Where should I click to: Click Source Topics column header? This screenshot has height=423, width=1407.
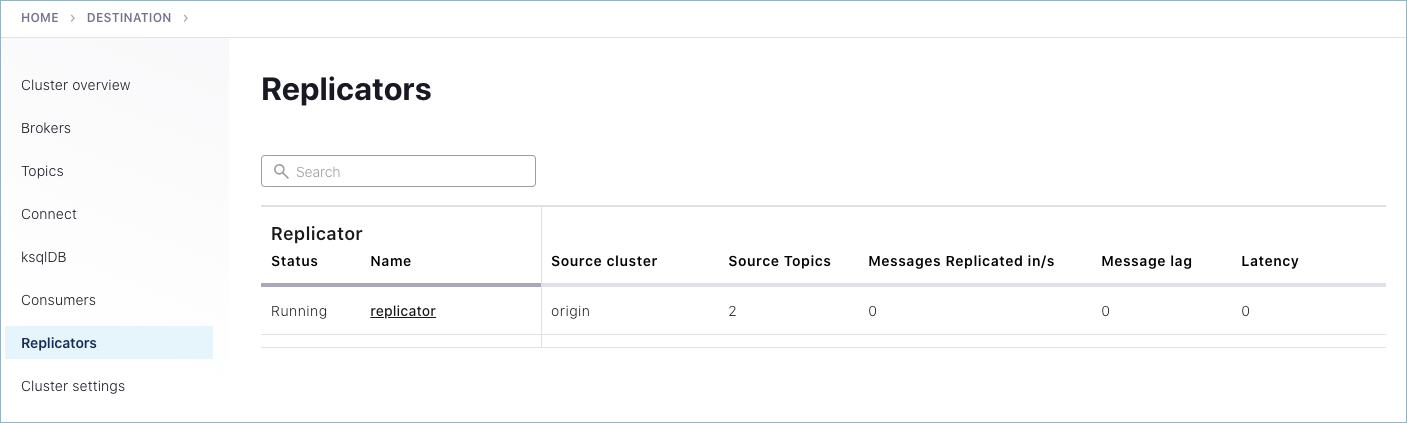click(x=779, y=261)
